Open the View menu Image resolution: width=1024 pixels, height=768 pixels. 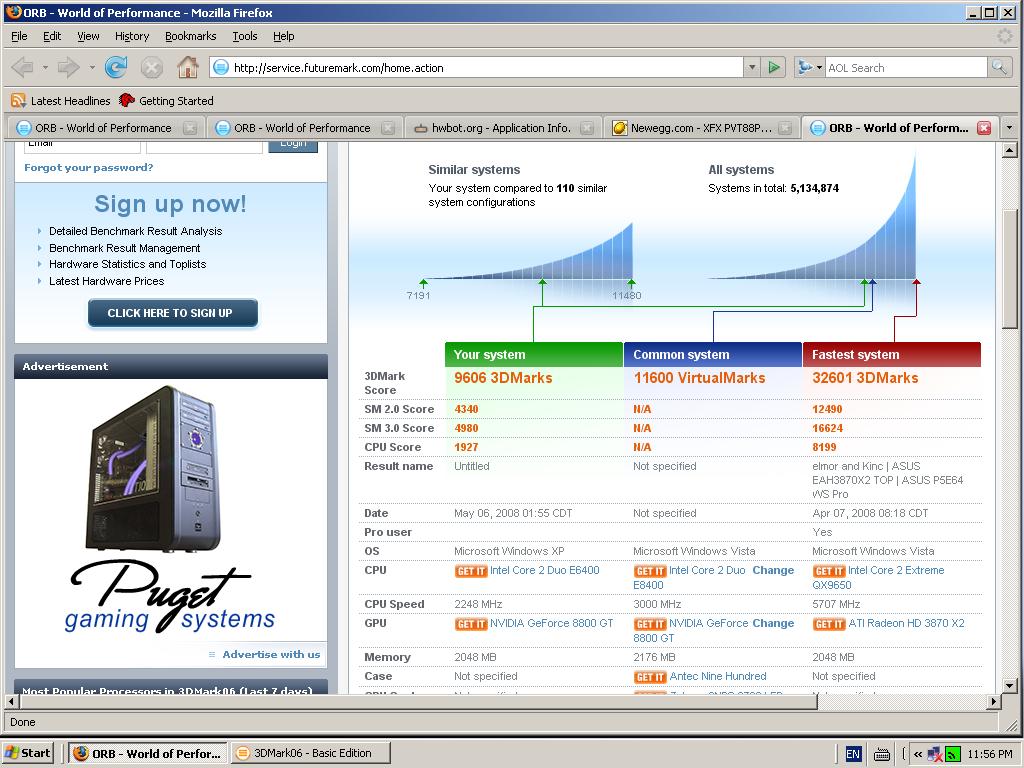88,36
